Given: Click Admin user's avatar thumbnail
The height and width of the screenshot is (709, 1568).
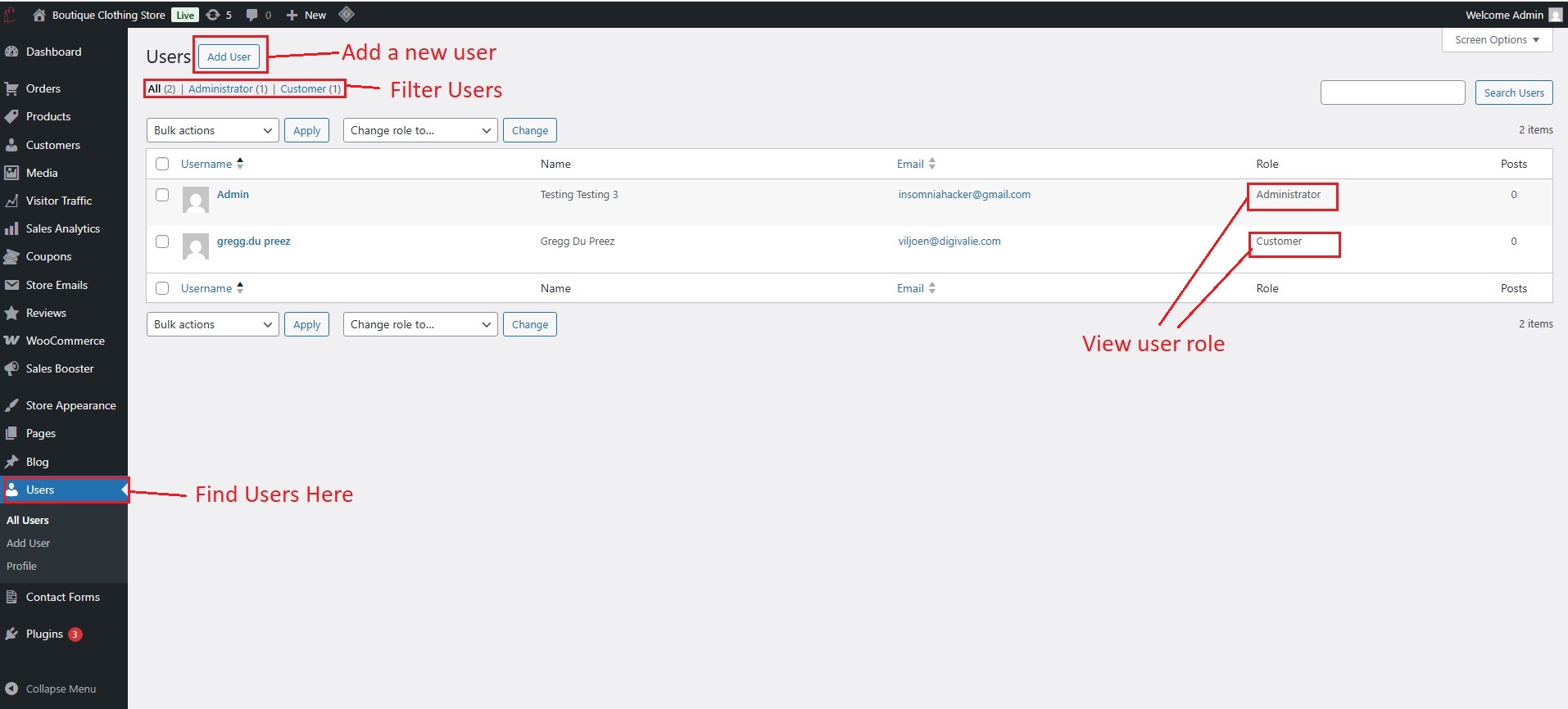Looking at the screenshot, I should click(195, 200).
